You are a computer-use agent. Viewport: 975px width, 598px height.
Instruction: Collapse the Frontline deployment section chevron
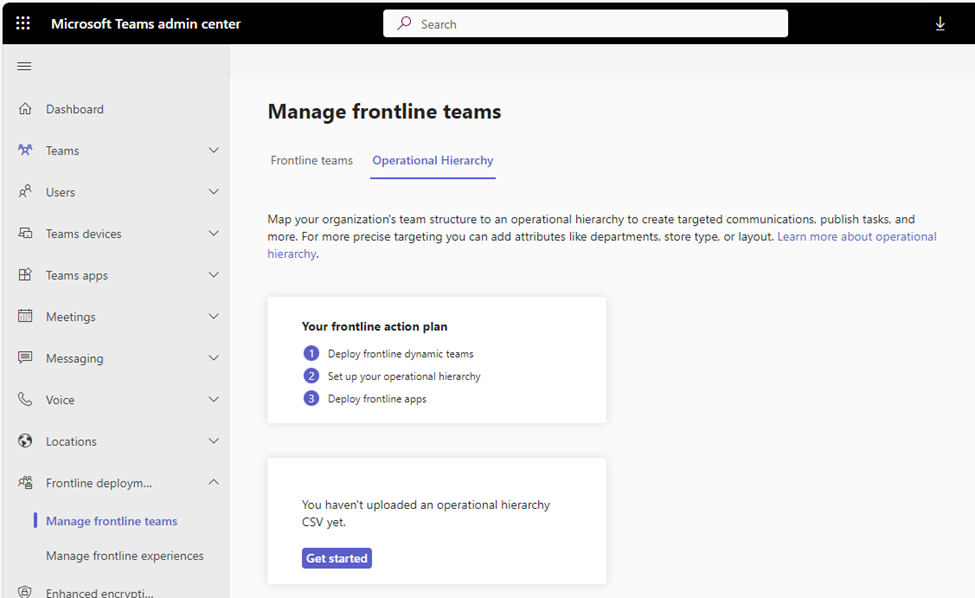(x=213, y=482)
